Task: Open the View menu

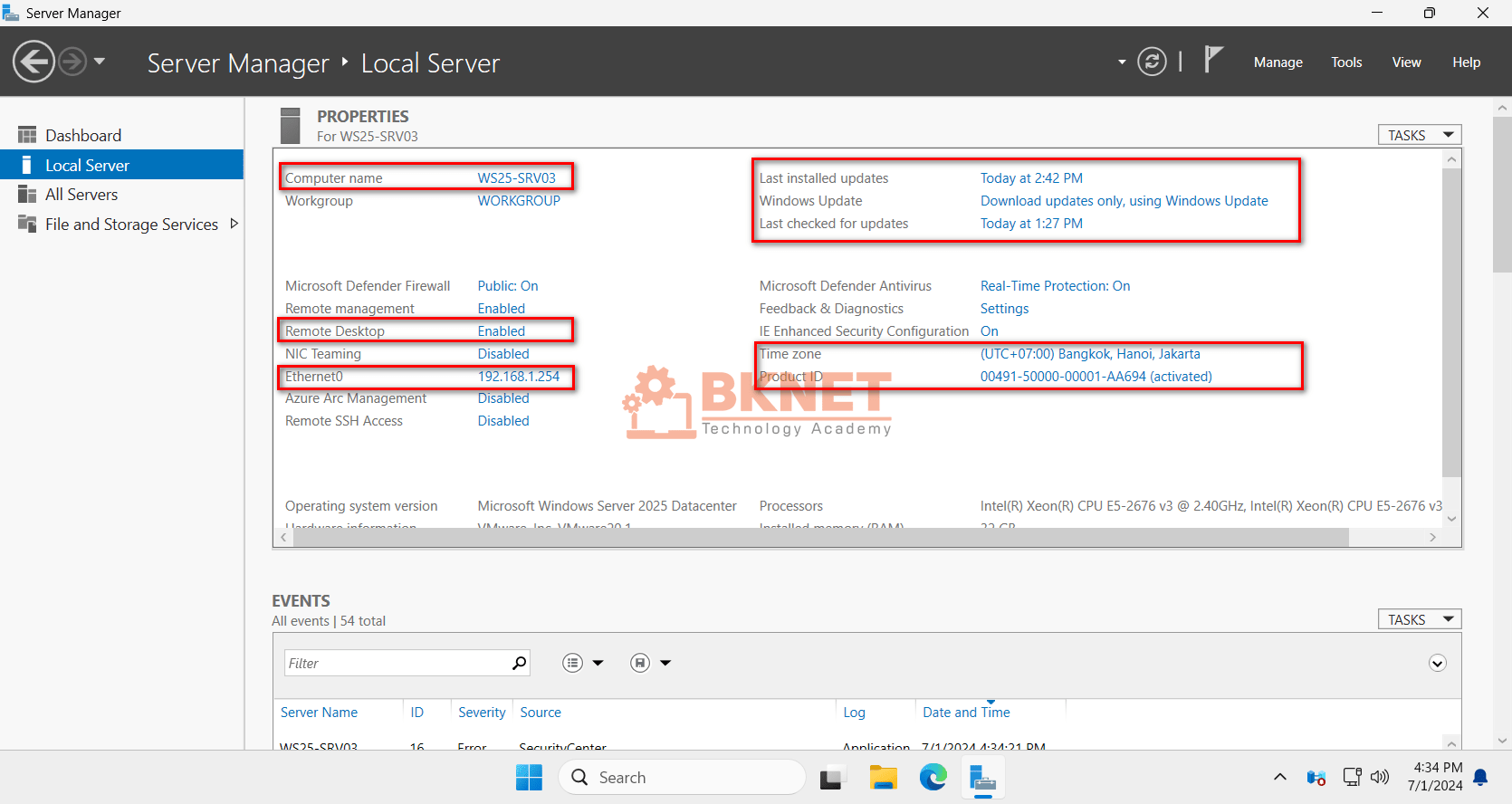Action: (1406, 62)
